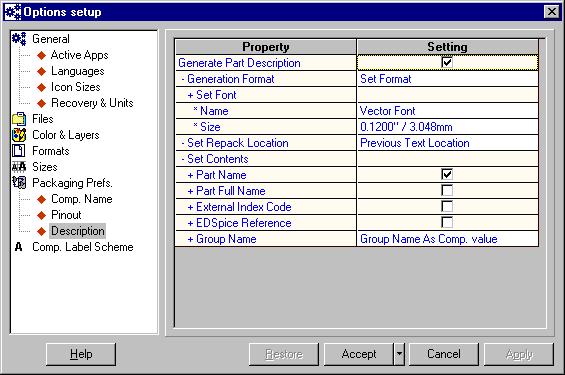Image resolution: width=565 pixels, height=375 pixels.
Task: Enable the Part Full Name checkbox
Action: [447, 190]
